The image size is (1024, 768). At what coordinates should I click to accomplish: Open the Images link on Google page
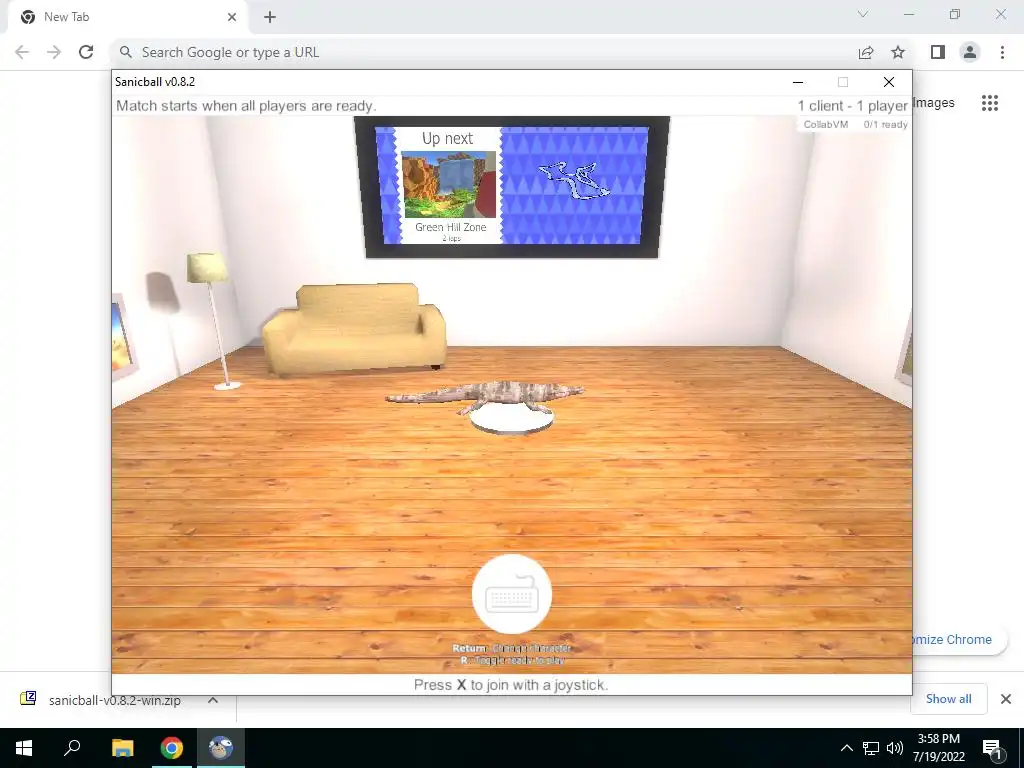[934, 103]
